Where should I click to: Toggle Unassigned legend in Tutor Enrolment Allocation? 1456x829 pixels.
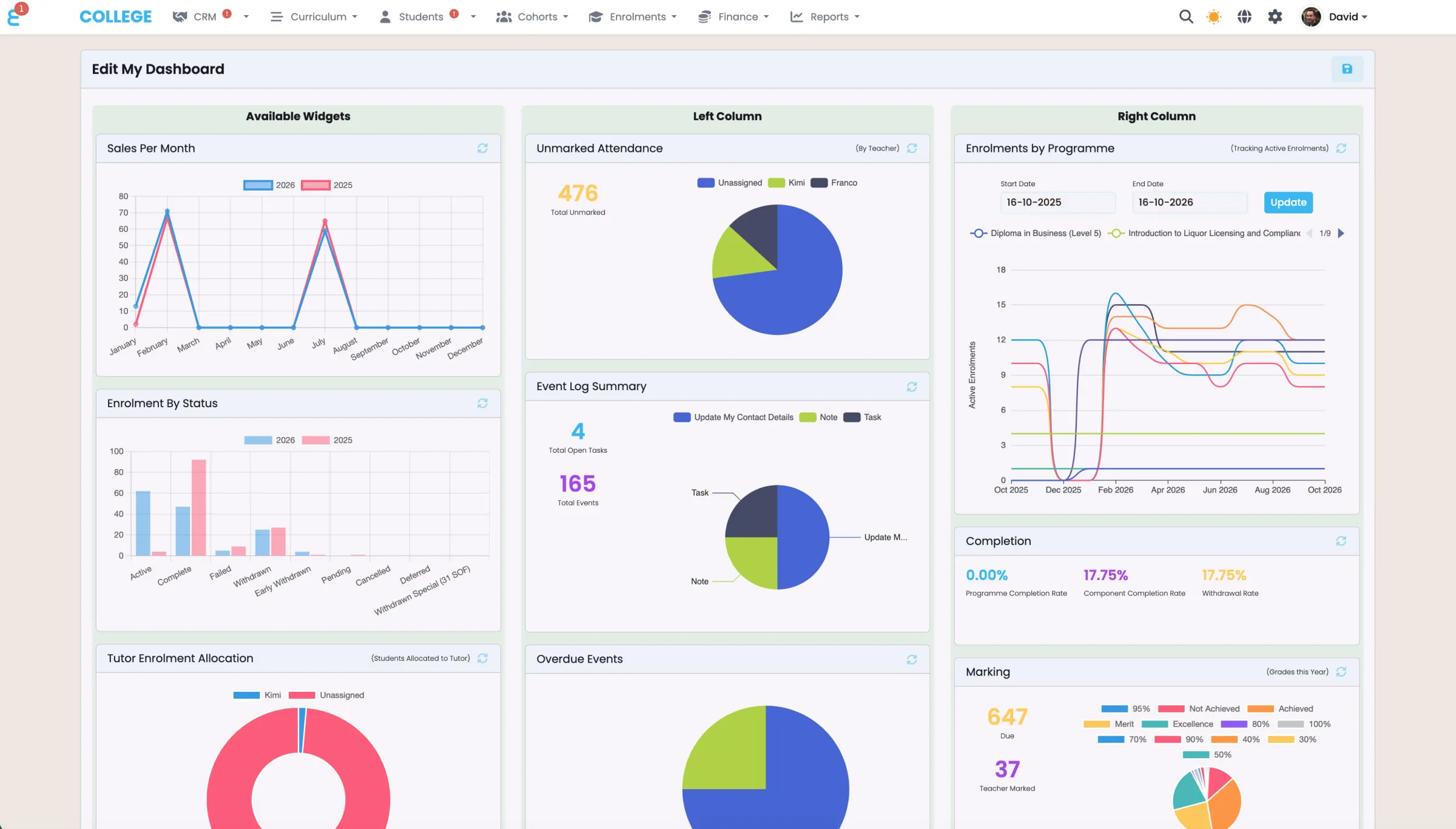click(x=326, y=695)
